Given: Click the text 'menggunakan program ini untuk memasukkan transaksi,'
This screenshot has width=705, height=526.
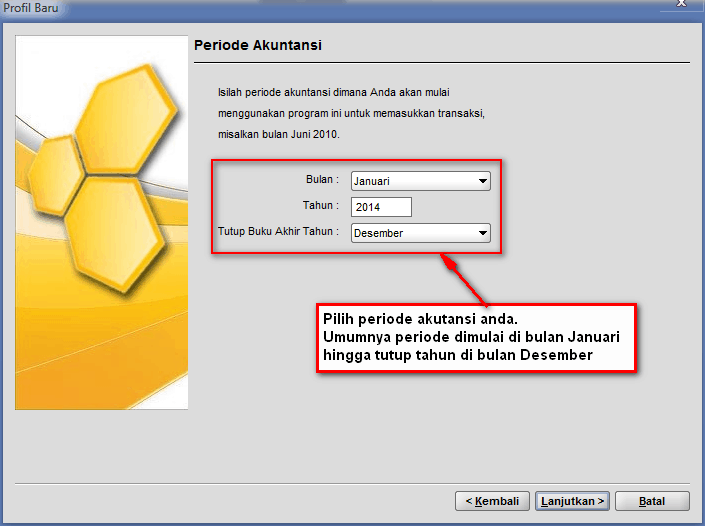Looking at the screenshot, I should click(351, 113).
